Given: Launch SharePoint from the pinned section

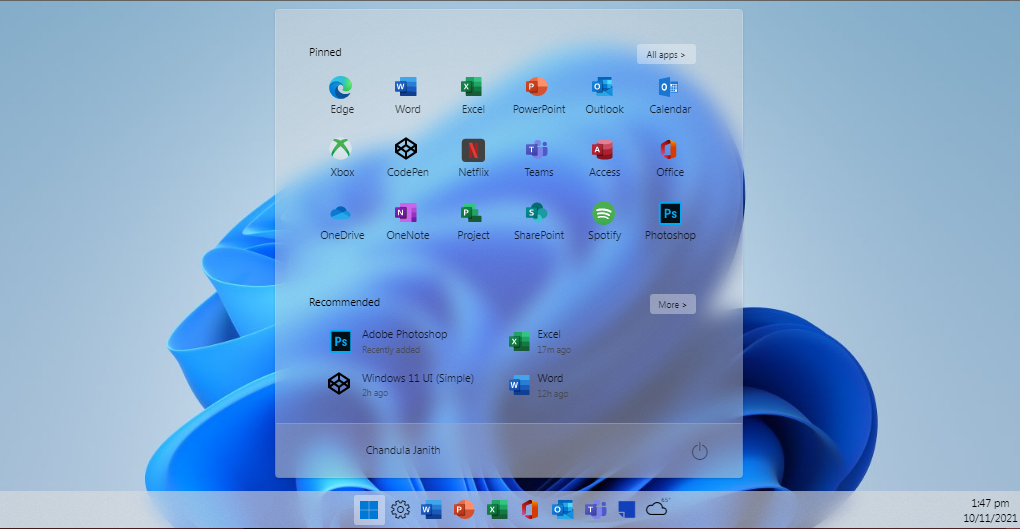Looking at the screenshot, I should click(x=538, y=215).
